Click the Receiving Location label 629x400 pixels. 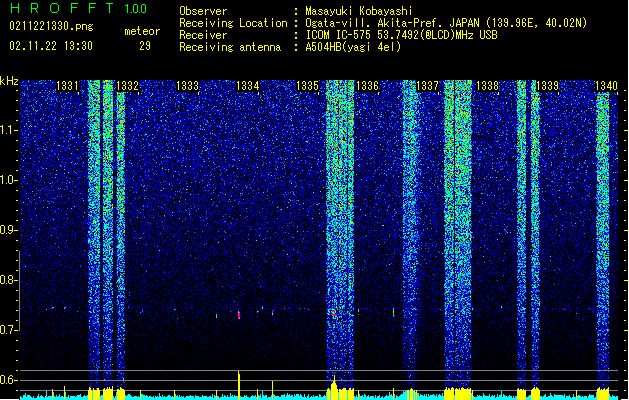(233, 23)
